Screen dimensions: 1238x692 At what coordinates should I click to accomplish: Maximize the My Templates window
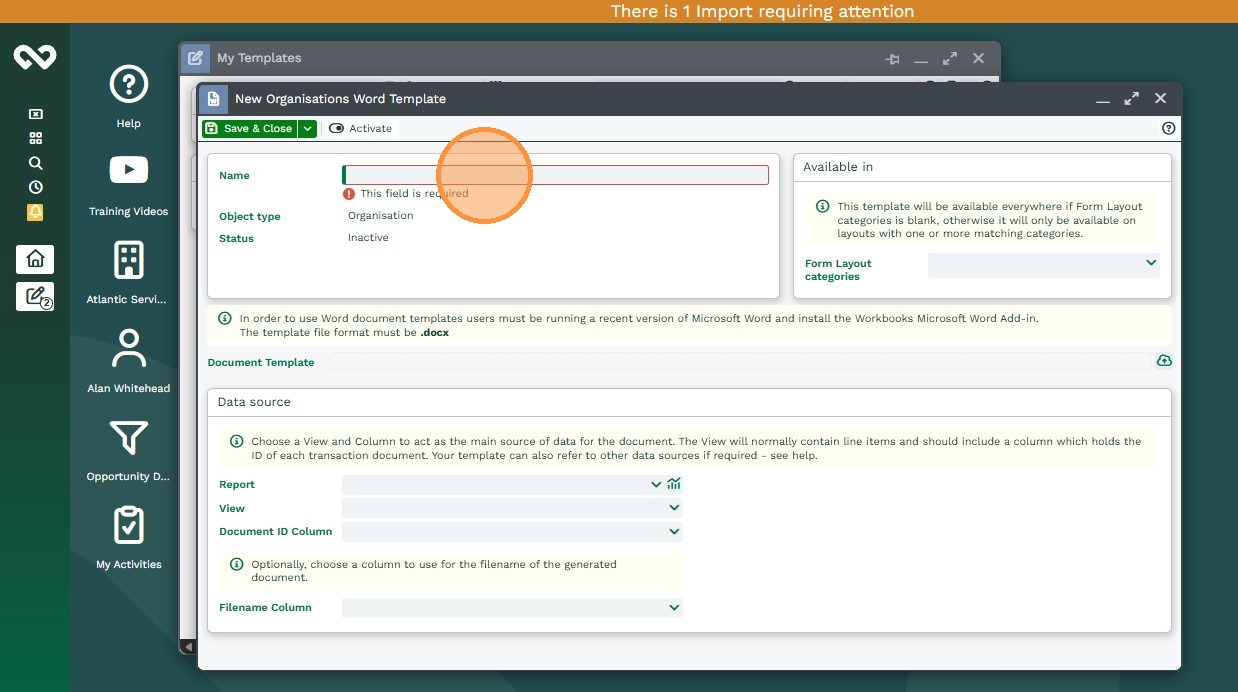click(950, 59)
